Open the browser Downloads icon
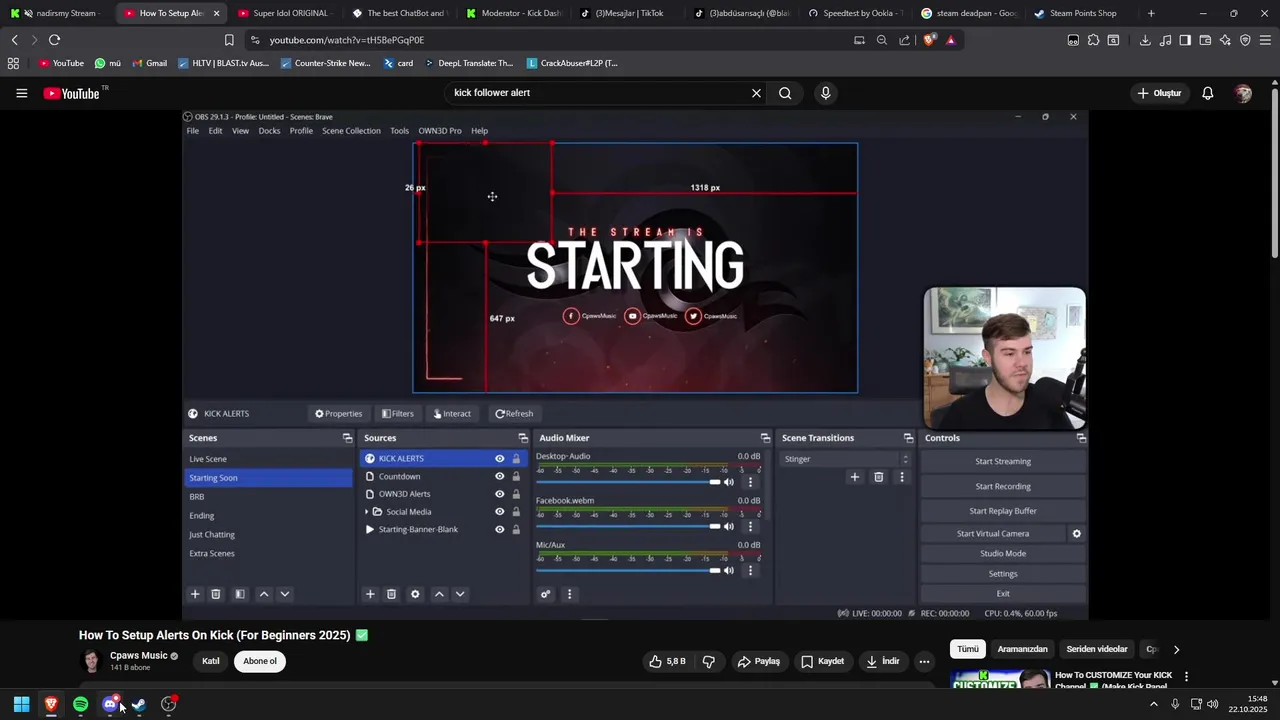Viewport: 1280px width, 720px height. (x=1145, y=40)
